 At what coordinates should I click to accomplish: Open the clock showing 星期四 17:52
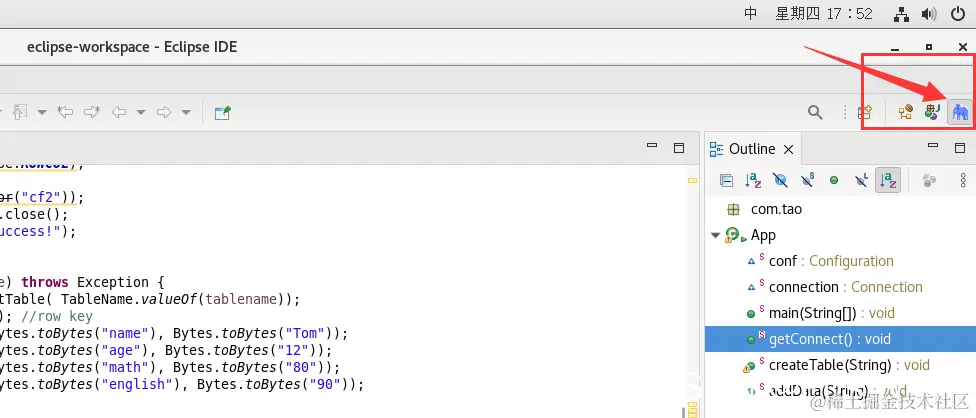(x=824, y=14)
